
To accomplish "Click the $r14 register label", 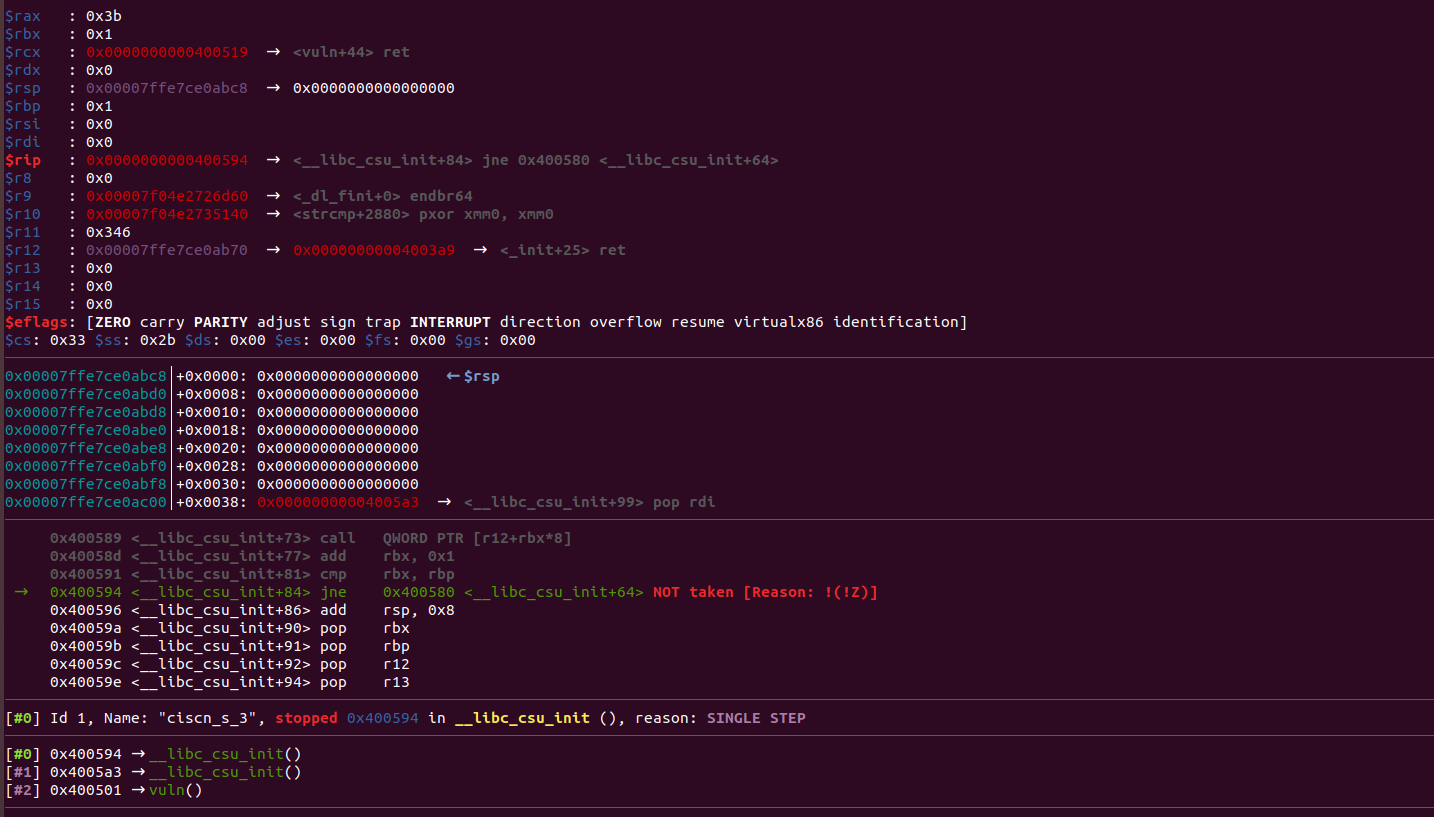I will point(23,286).
